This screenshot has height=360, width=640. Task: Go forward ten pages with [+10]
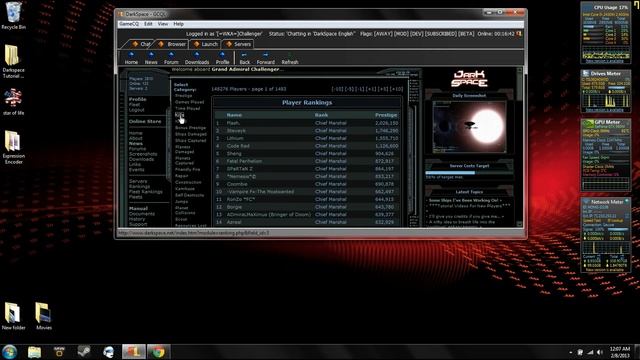(x=396, y=89)
